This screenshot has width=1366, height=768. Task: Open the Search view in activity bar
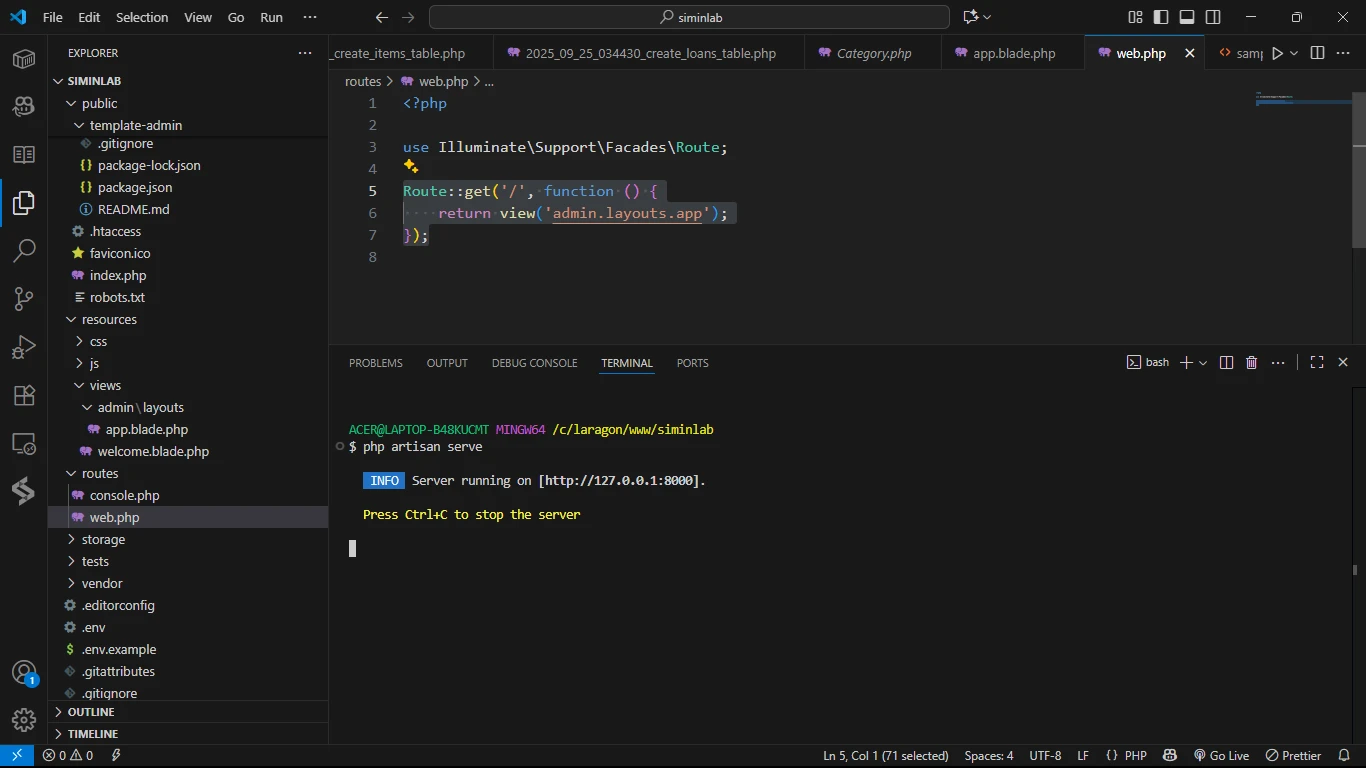click(x=24, y=251)
